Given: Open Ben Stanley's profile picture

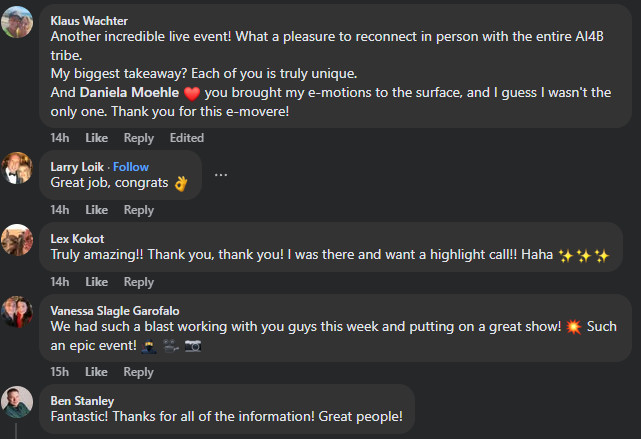Looking at the screenshot, I should click(17, 402).
